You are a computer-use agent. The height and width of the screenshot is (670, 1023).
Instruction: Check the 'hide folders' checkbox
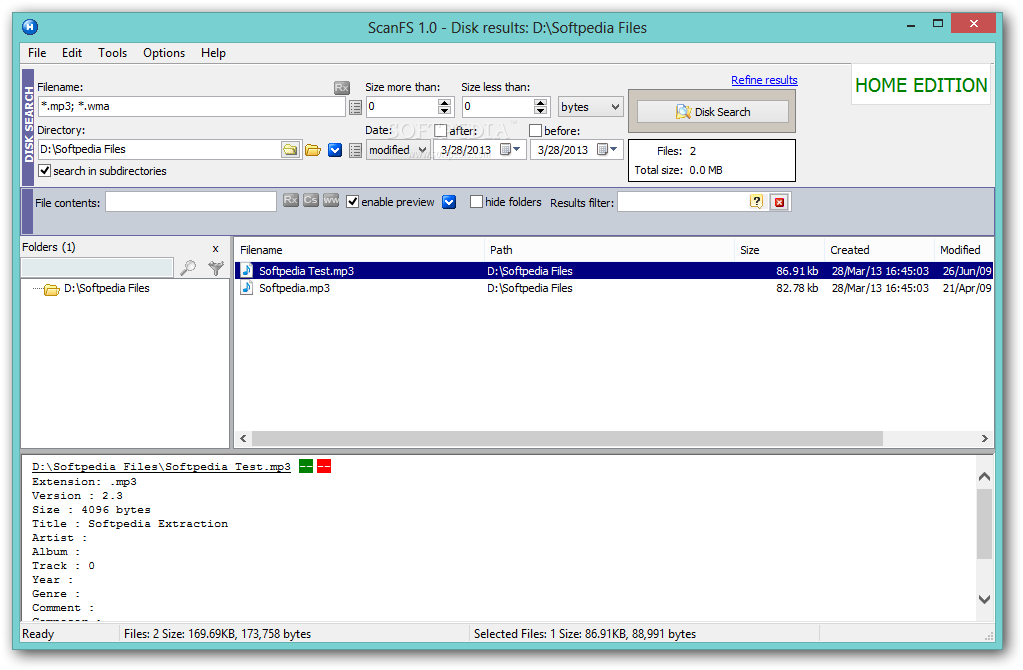[x=476, y=202]
